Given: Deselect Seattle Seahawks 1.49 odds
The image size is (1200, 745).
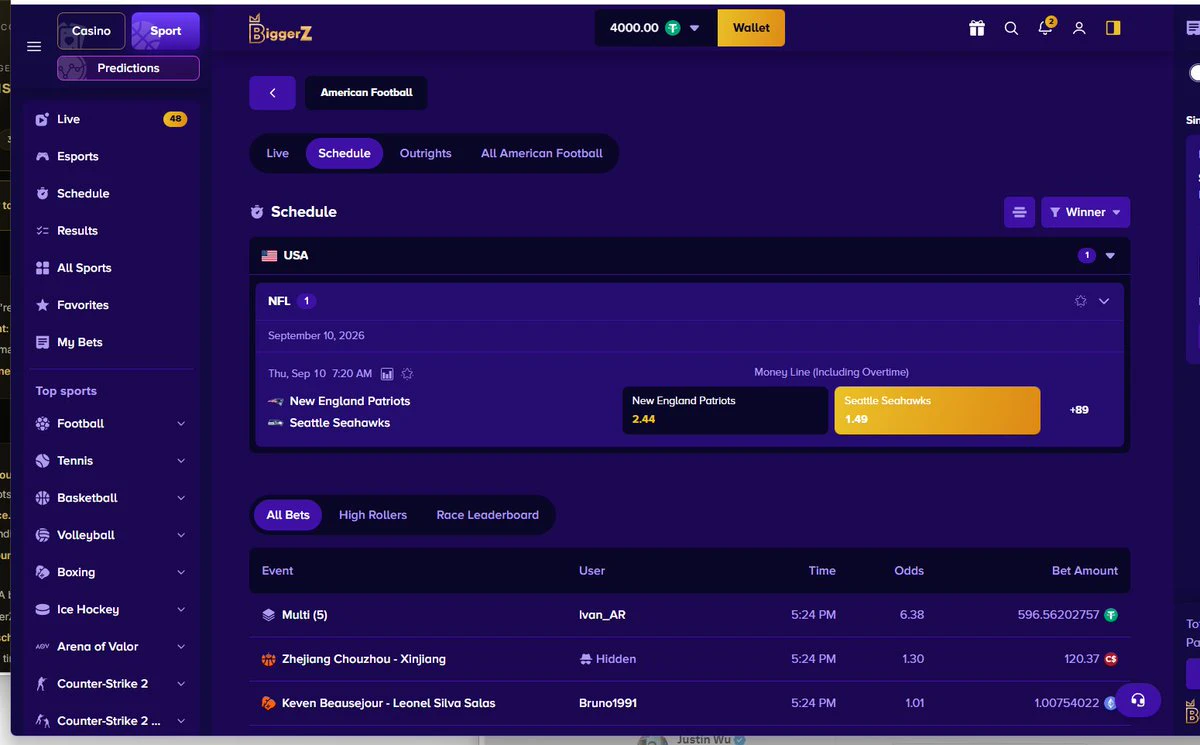Looking at the screenshot, I should 937,410.
